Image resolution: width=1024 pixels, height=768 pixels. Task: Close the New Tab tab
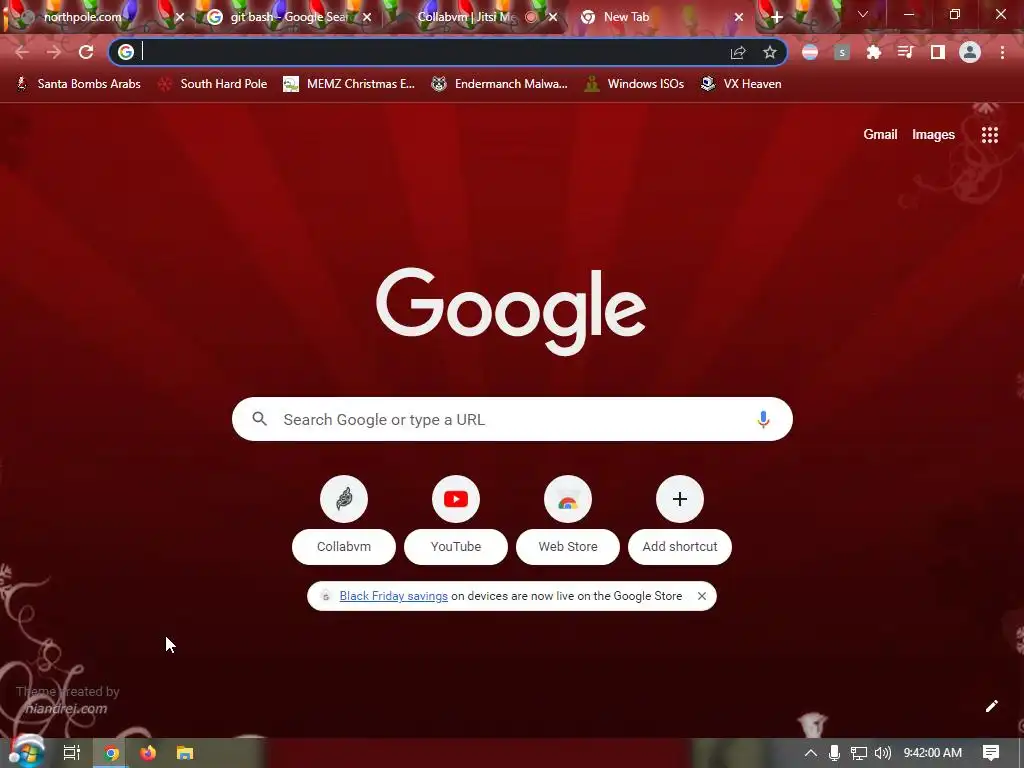pyautogui.click(x=739, y=18)
